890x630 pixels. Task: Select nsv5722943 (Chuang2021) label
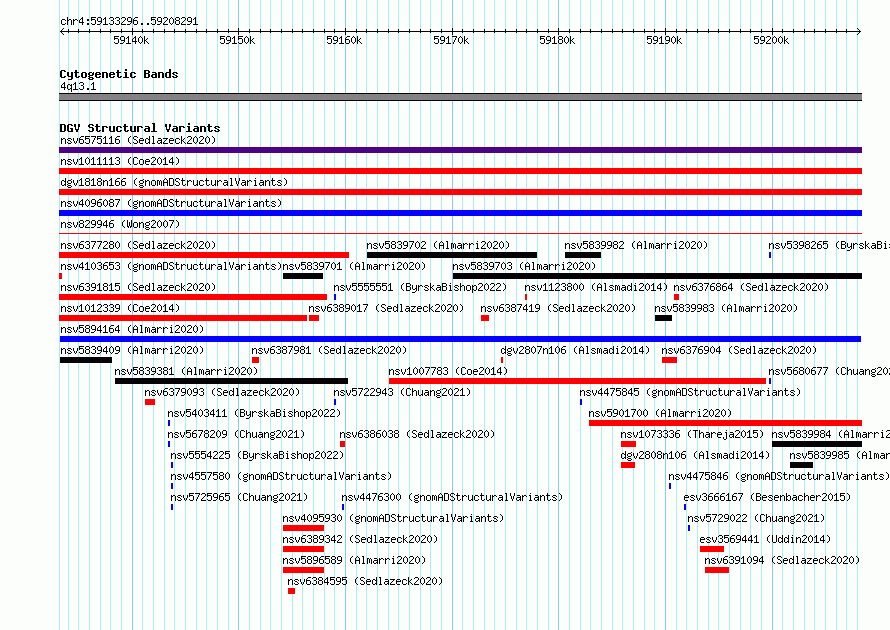pos(402,392)
